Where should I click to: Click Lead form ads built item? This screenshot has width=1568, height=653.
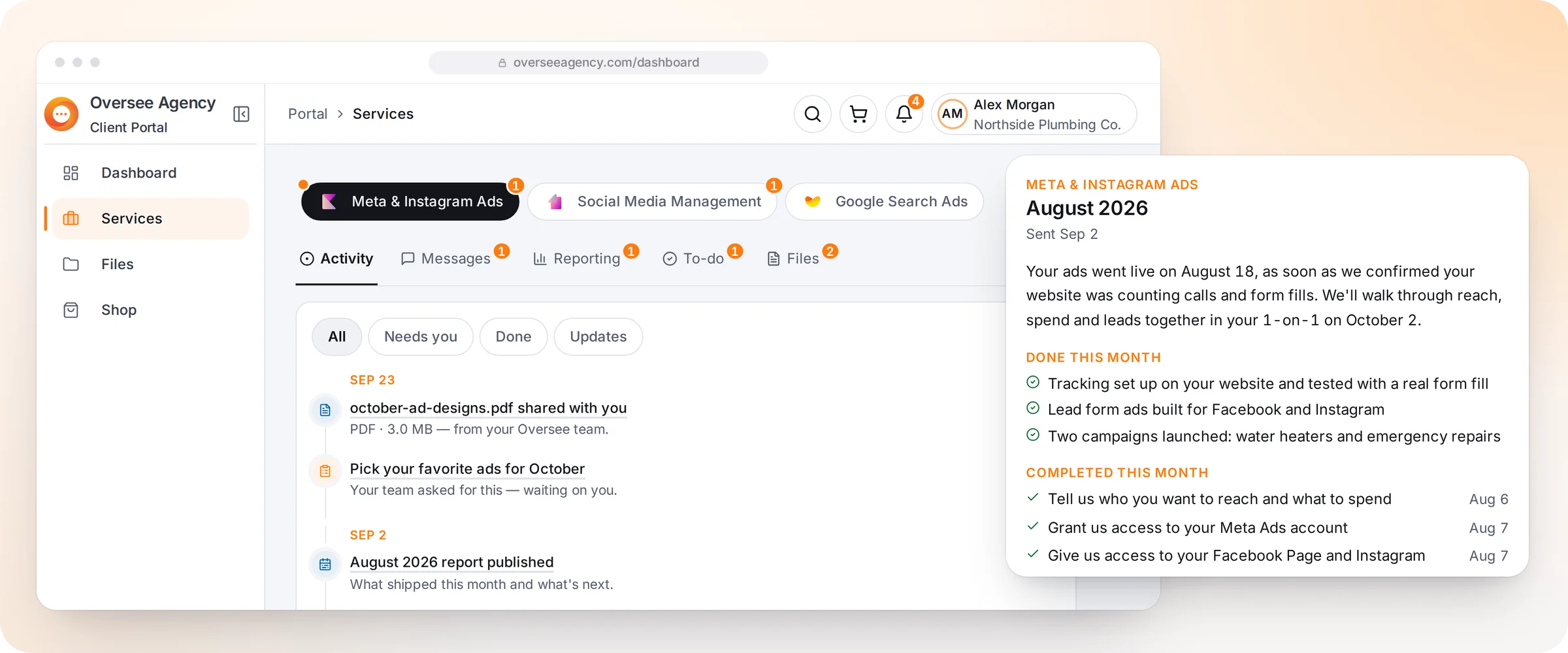(x=1205, y=409)
